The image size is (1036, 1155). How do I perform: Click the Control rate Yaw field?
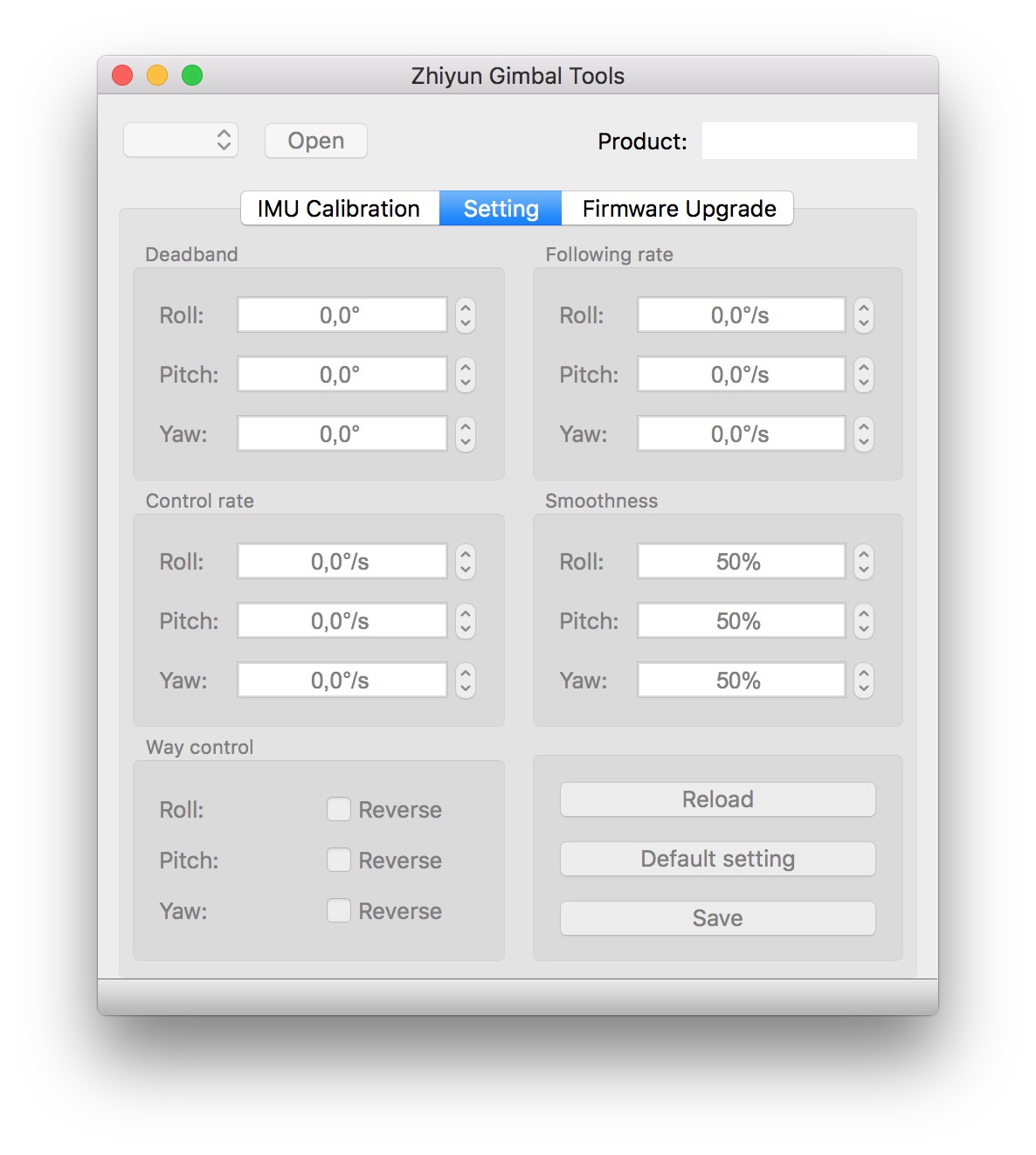click(x=342, y=681)
